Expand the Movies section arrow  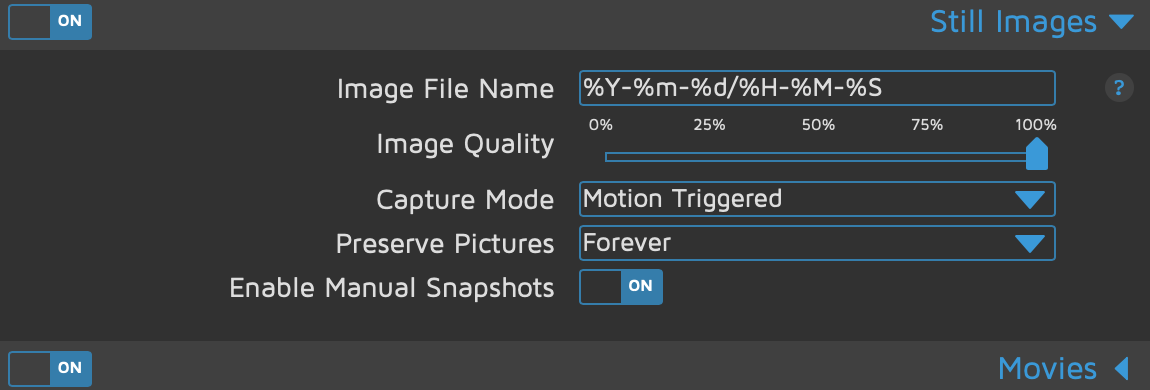point(1121,367)
